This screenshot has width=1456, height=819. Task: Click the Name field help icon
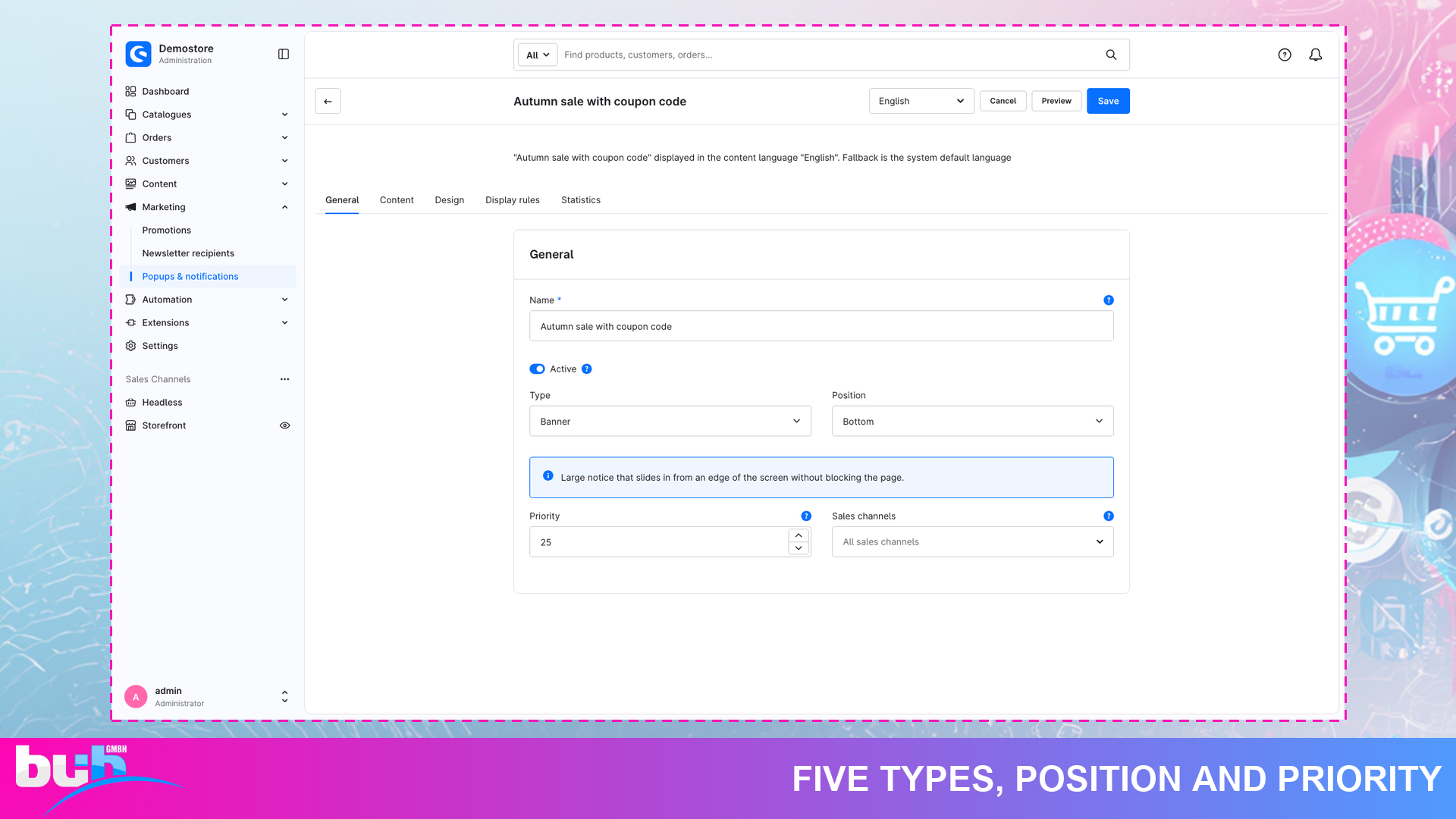pyautogui.click(x=1109, y=300)
